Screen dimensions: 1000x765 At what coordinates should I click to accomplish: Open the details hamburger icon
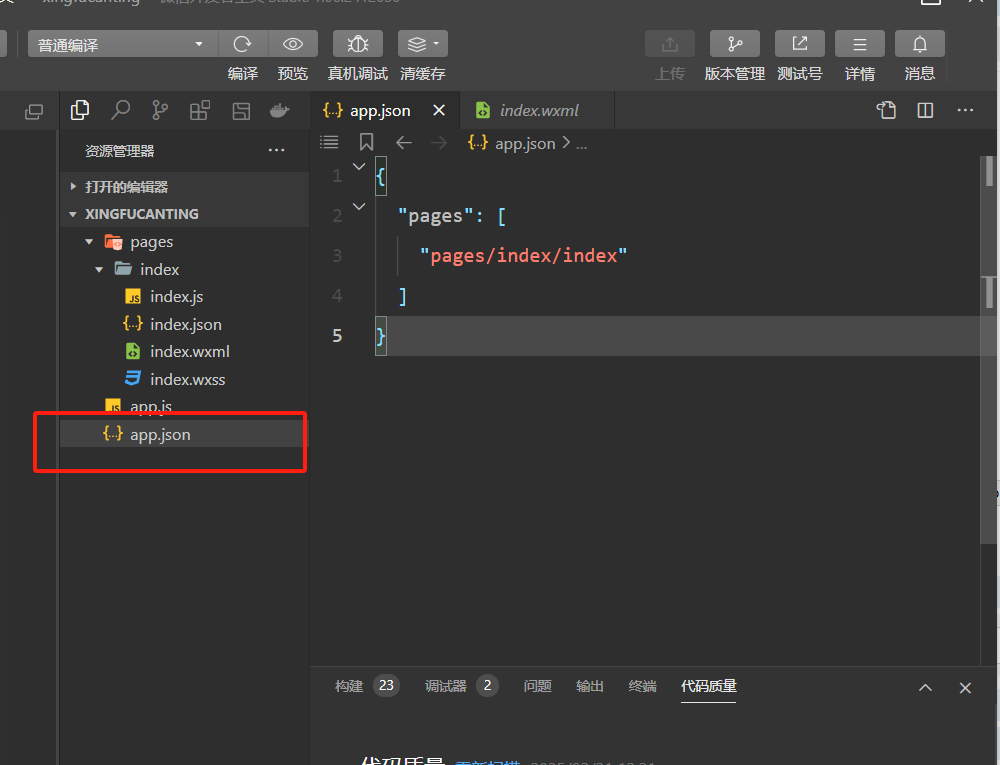tap(860, 44)
